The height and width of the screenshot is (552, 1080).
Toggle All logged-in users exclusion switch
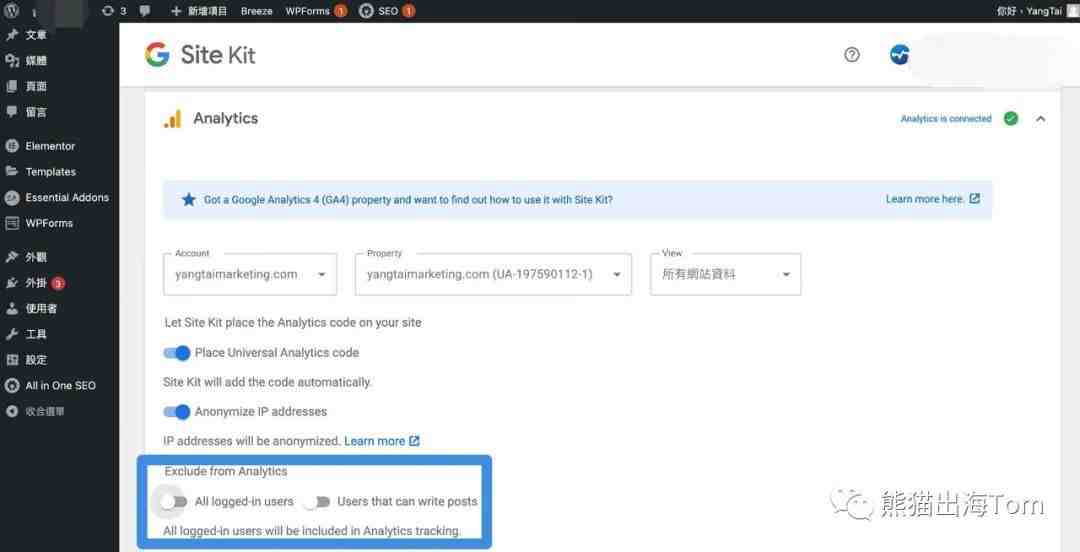pyautogui.click(x=174, y=502)
